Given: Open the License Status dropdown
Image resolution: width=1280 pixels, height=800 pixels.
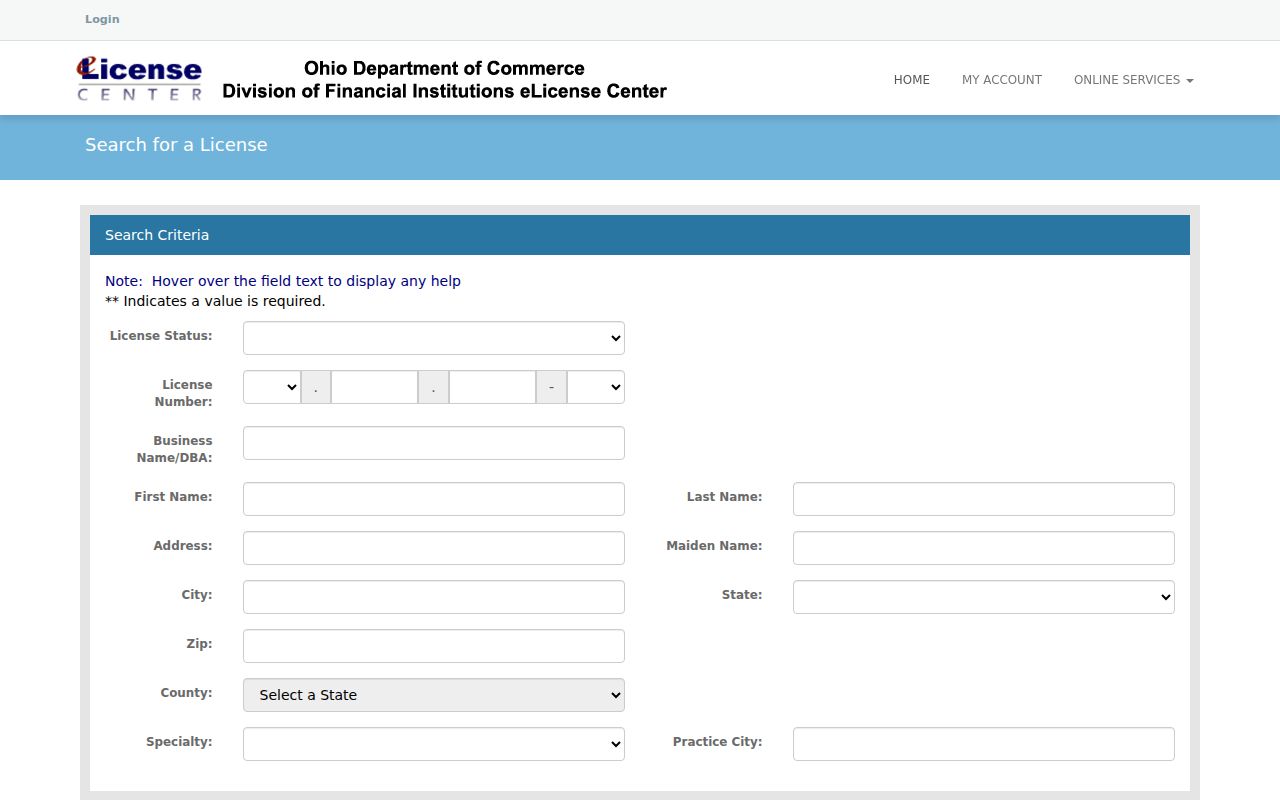Looking at the screenshot, I should click(434, 338).
